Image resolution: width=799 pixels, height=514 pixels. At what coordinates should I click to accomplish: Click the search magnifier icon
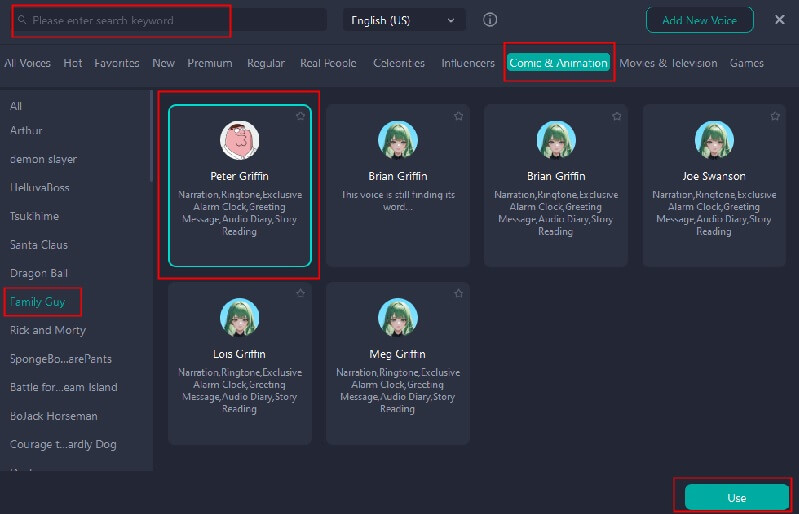pos(22,20)
